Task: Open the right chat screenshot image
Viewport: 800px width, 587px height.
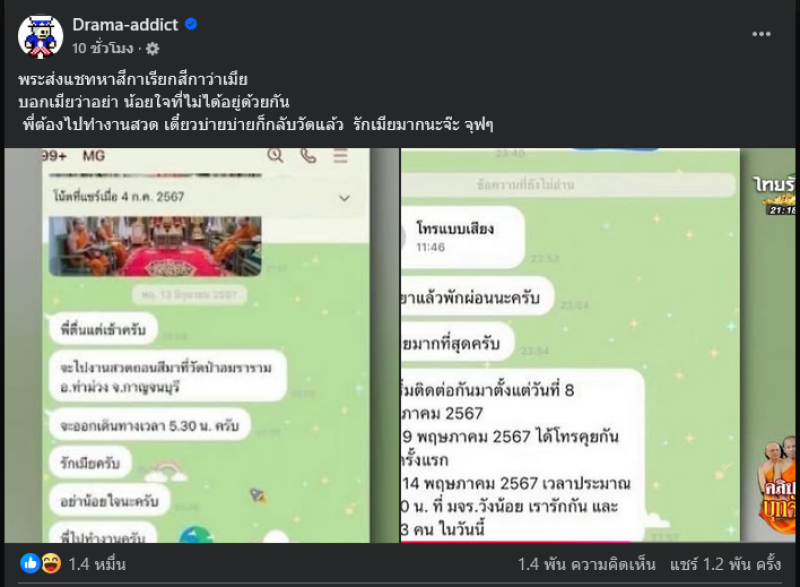Action: point(598,345)
